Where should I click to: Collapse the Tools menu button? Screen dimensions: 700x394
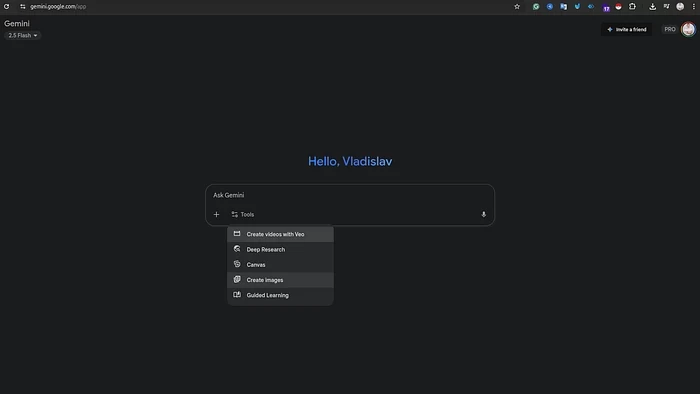pyautogui.click(x=243, y=215)
